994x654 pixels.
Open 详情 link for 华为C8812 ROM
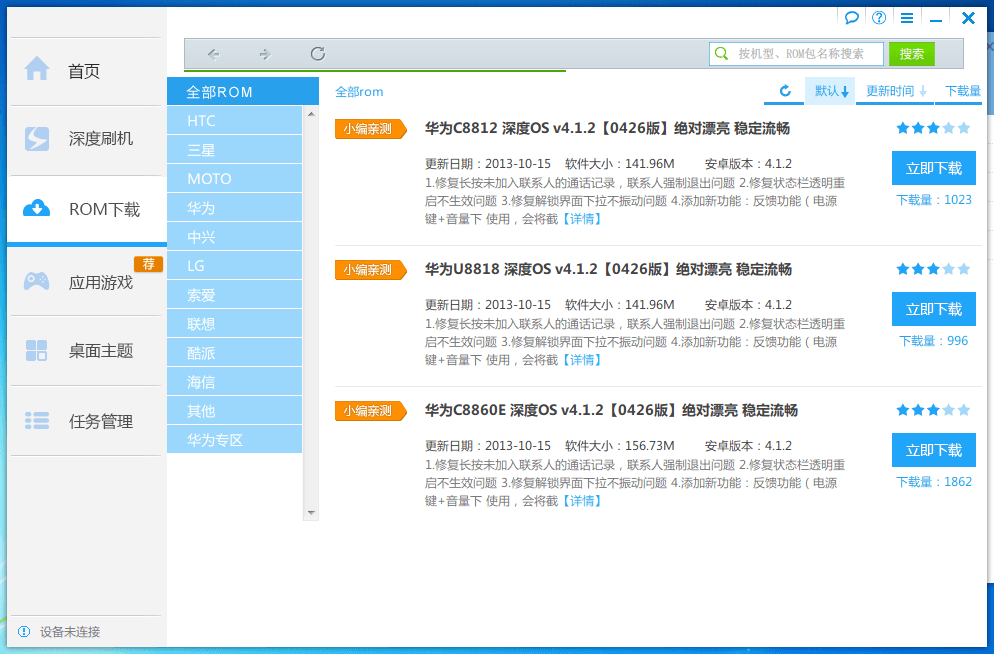coord(582,219)
